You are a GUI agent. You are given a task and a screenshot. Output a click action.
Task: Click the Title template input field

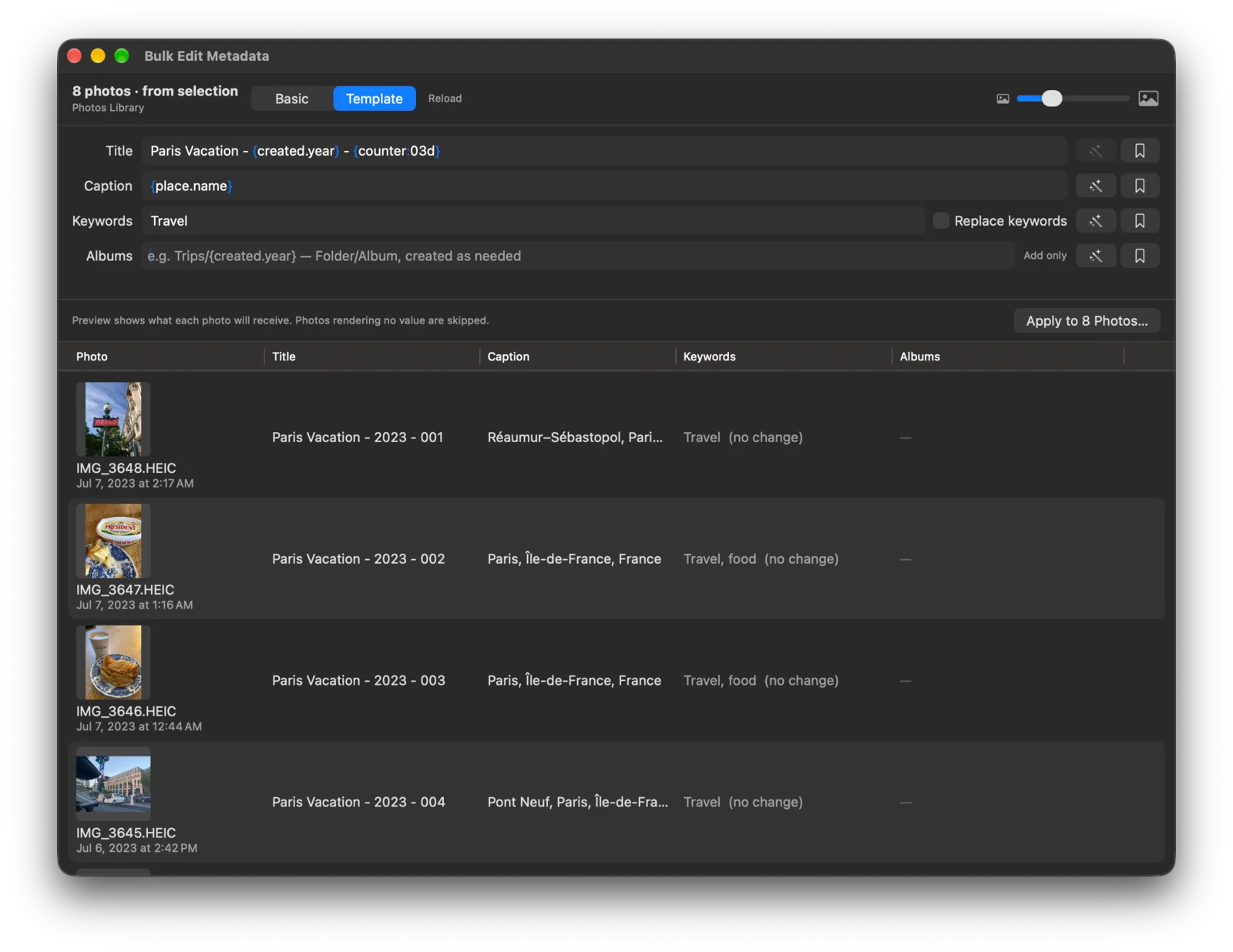(x=603, y=151)
